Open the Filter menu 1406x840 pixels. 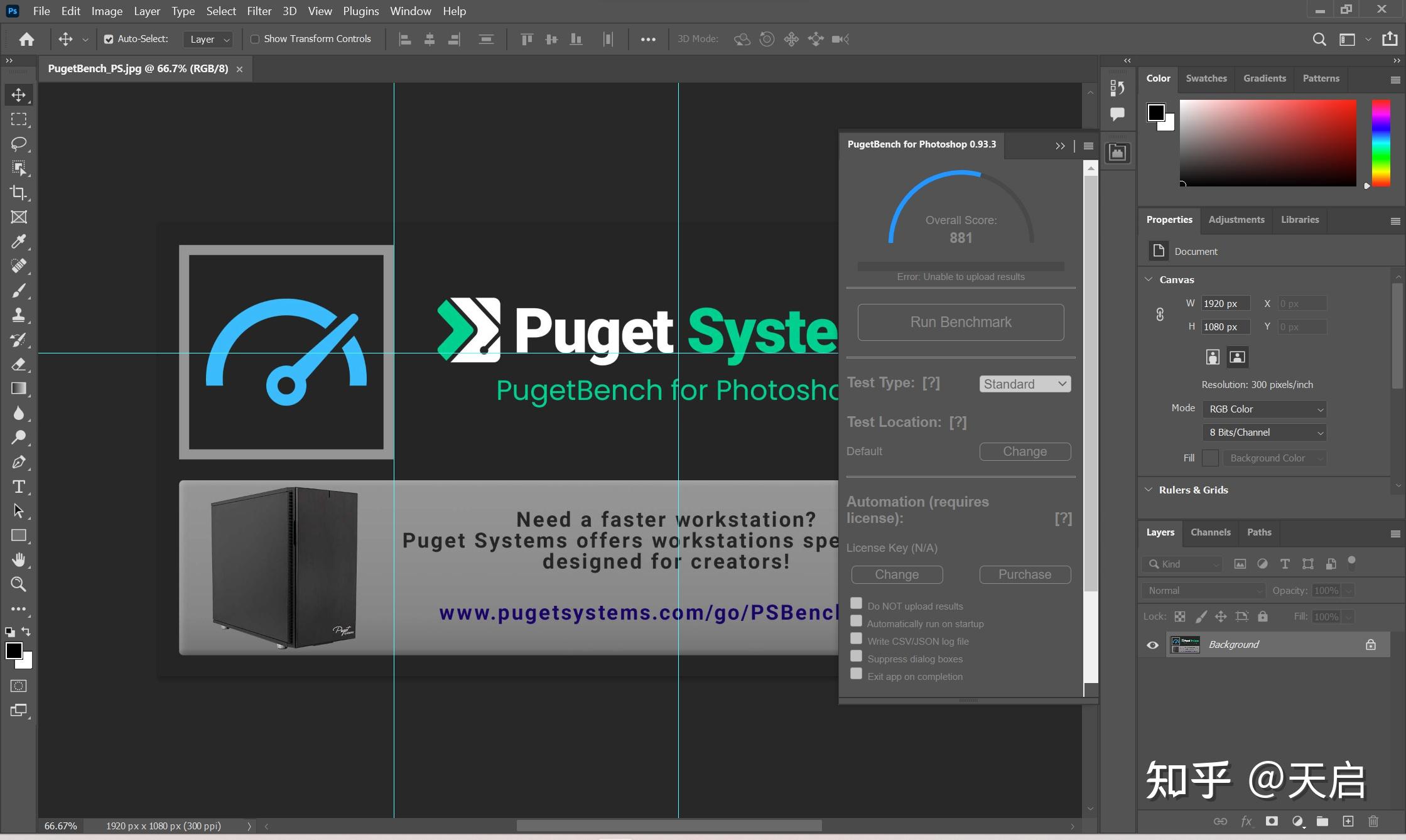(259, 11)
